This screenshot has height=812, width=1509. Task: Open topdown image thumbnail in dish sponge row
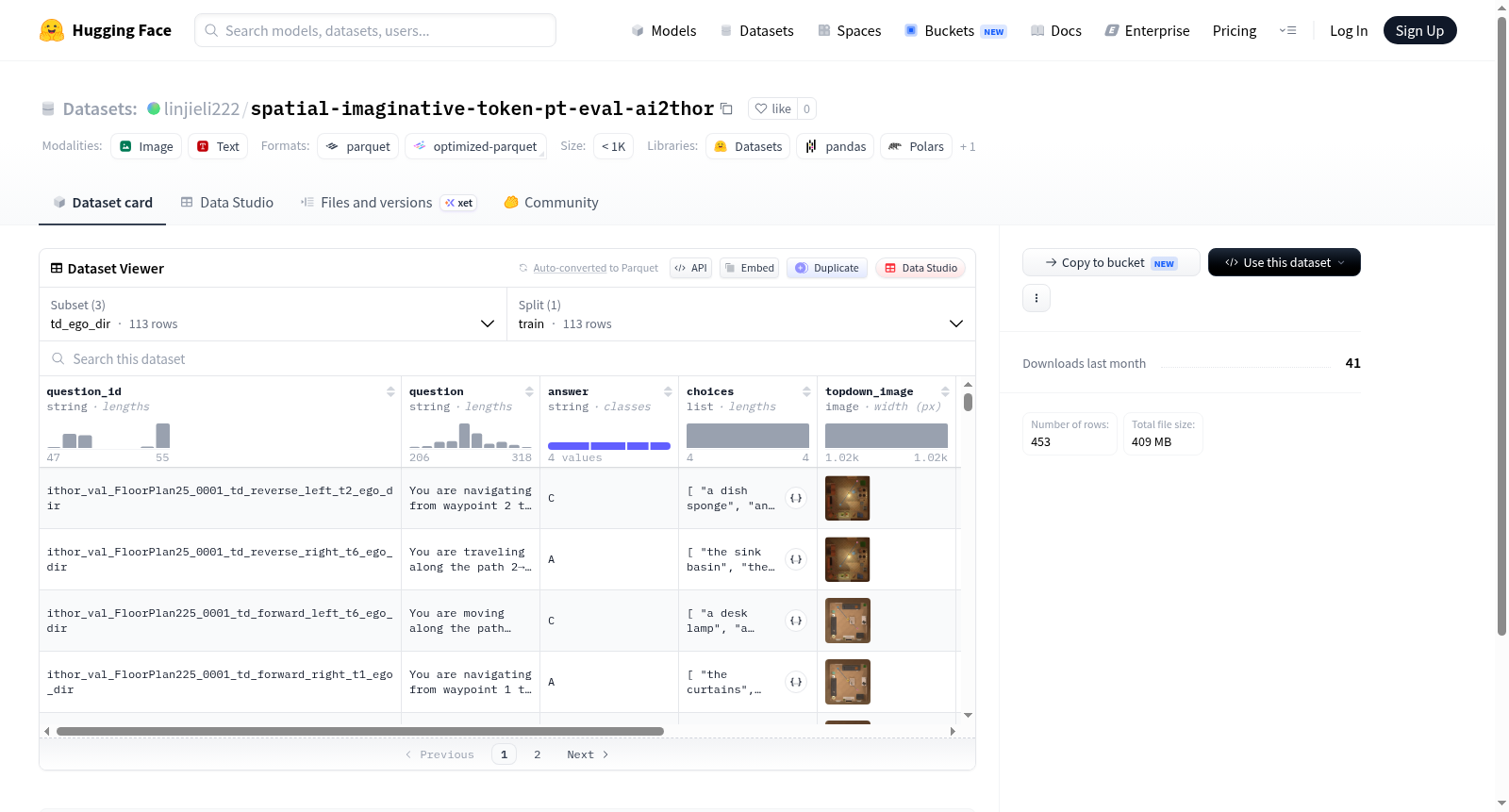tap(848, 498)
